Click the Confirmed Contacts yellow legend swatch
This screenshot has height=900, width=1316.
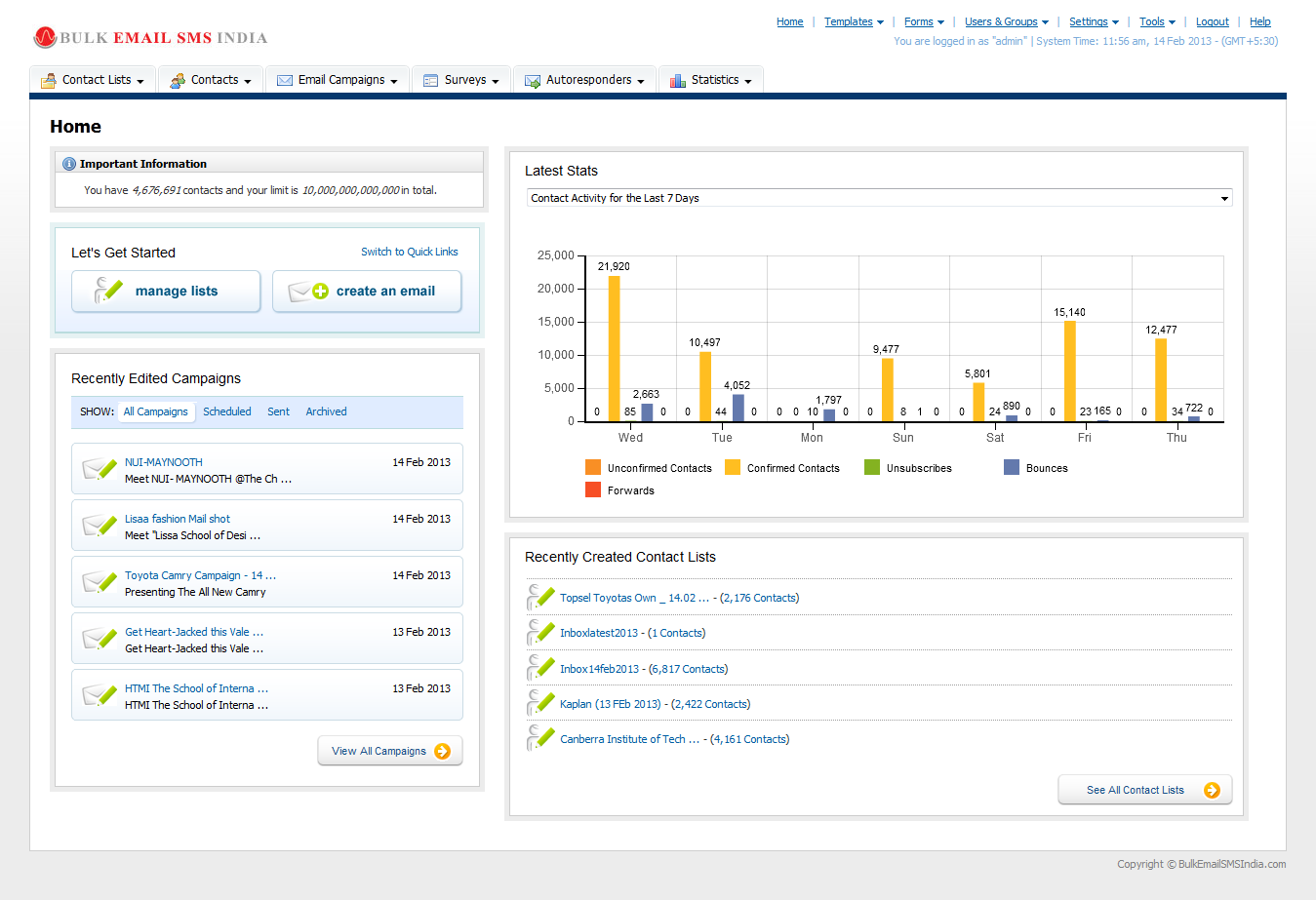(x=733, y=468)
